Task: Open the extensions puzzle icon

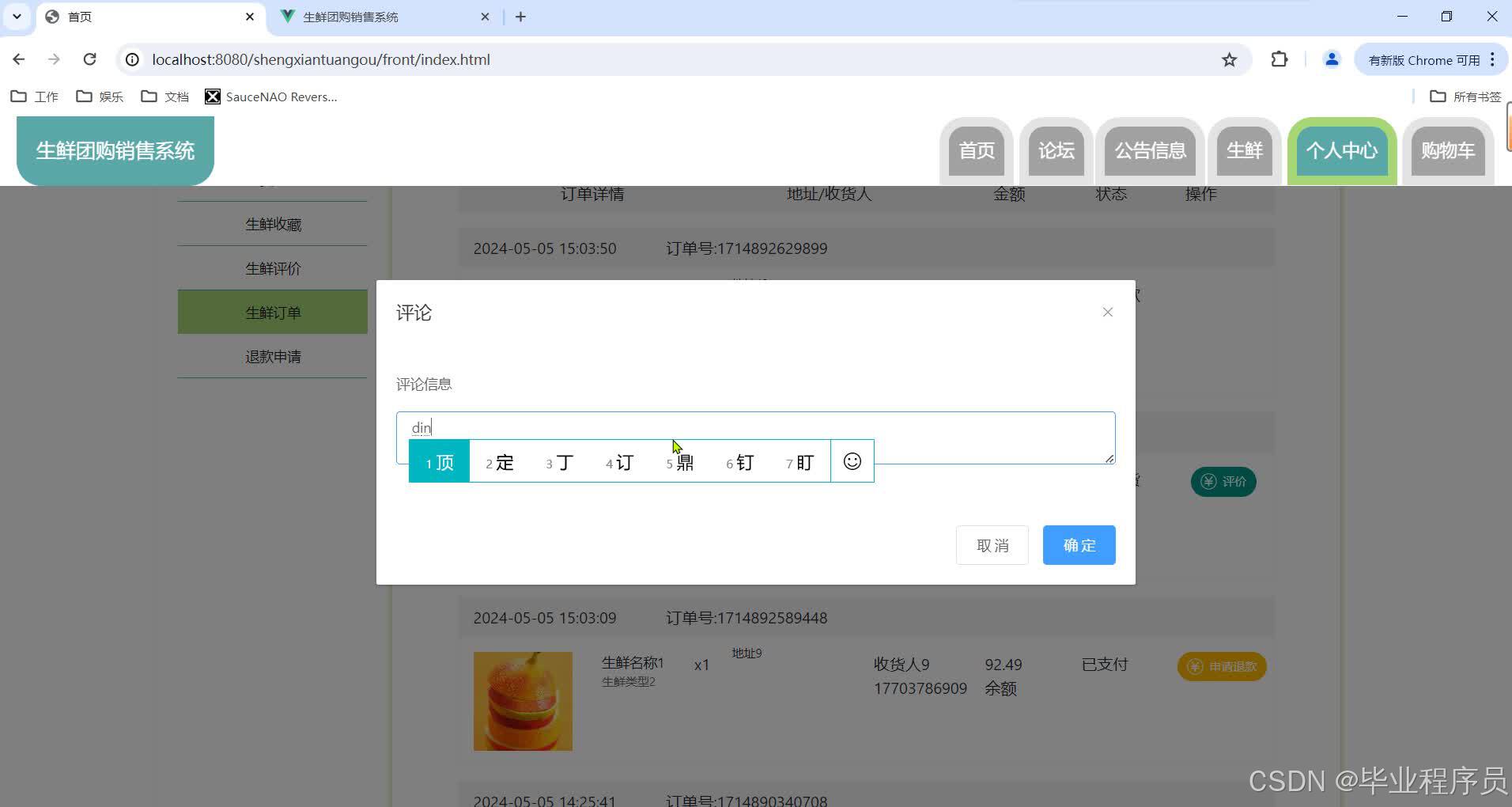Action: pos(1279,59)
